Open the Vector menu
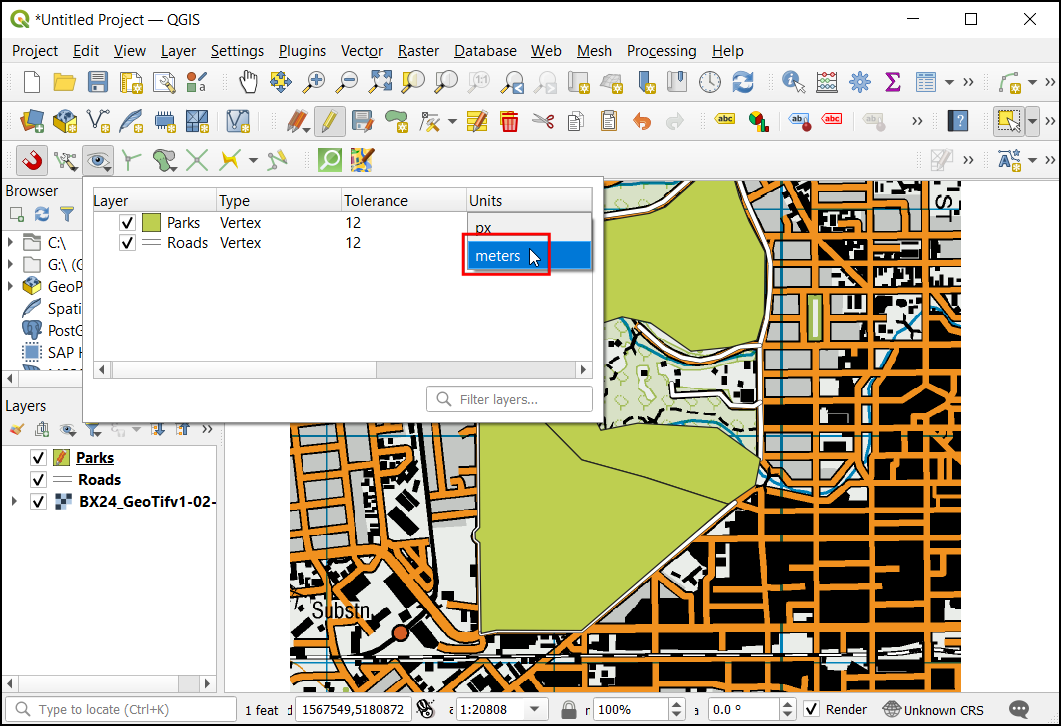 pos(361,51)
